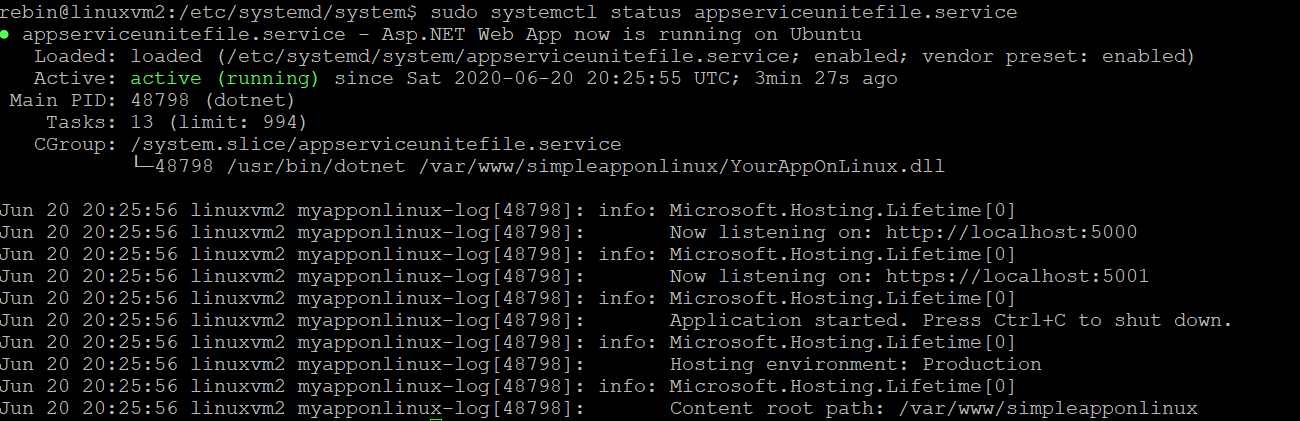Click the http://localhost:5000 URL
Image resolution: width=1300 pixels, height=421 pixels.
tap(1012, 232)
